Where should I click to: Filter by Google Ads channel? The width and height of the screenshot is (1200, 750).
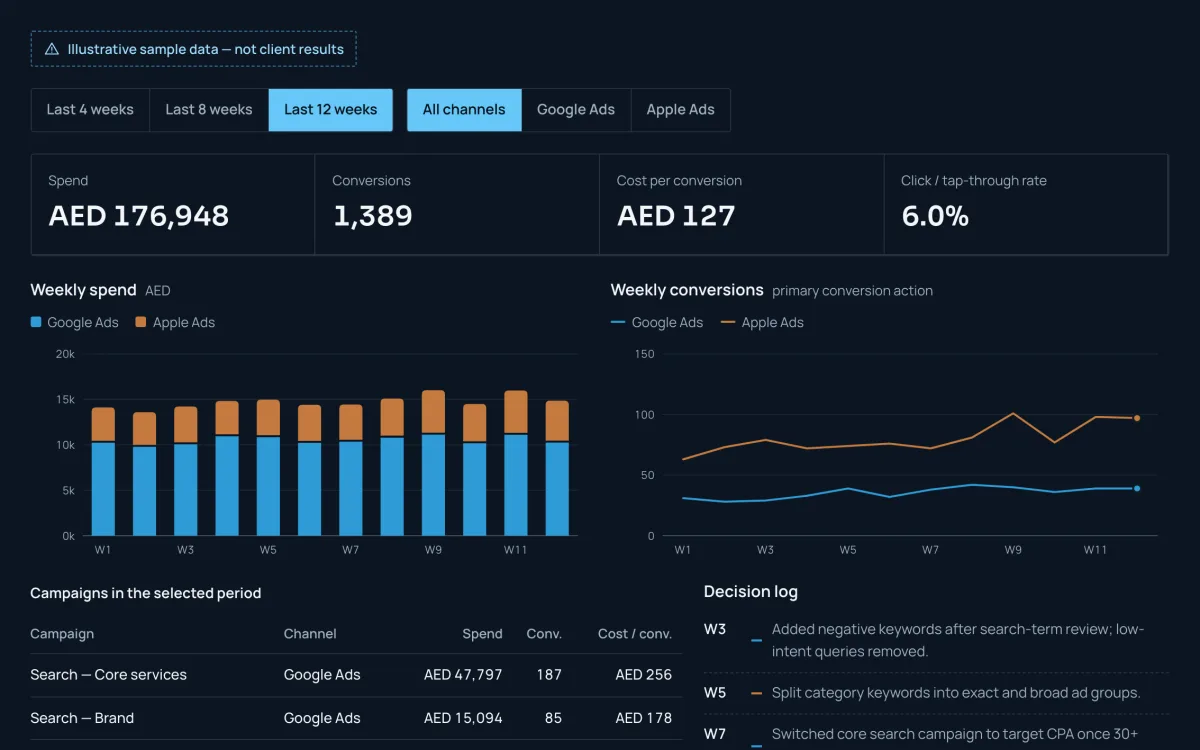point(576,110)
